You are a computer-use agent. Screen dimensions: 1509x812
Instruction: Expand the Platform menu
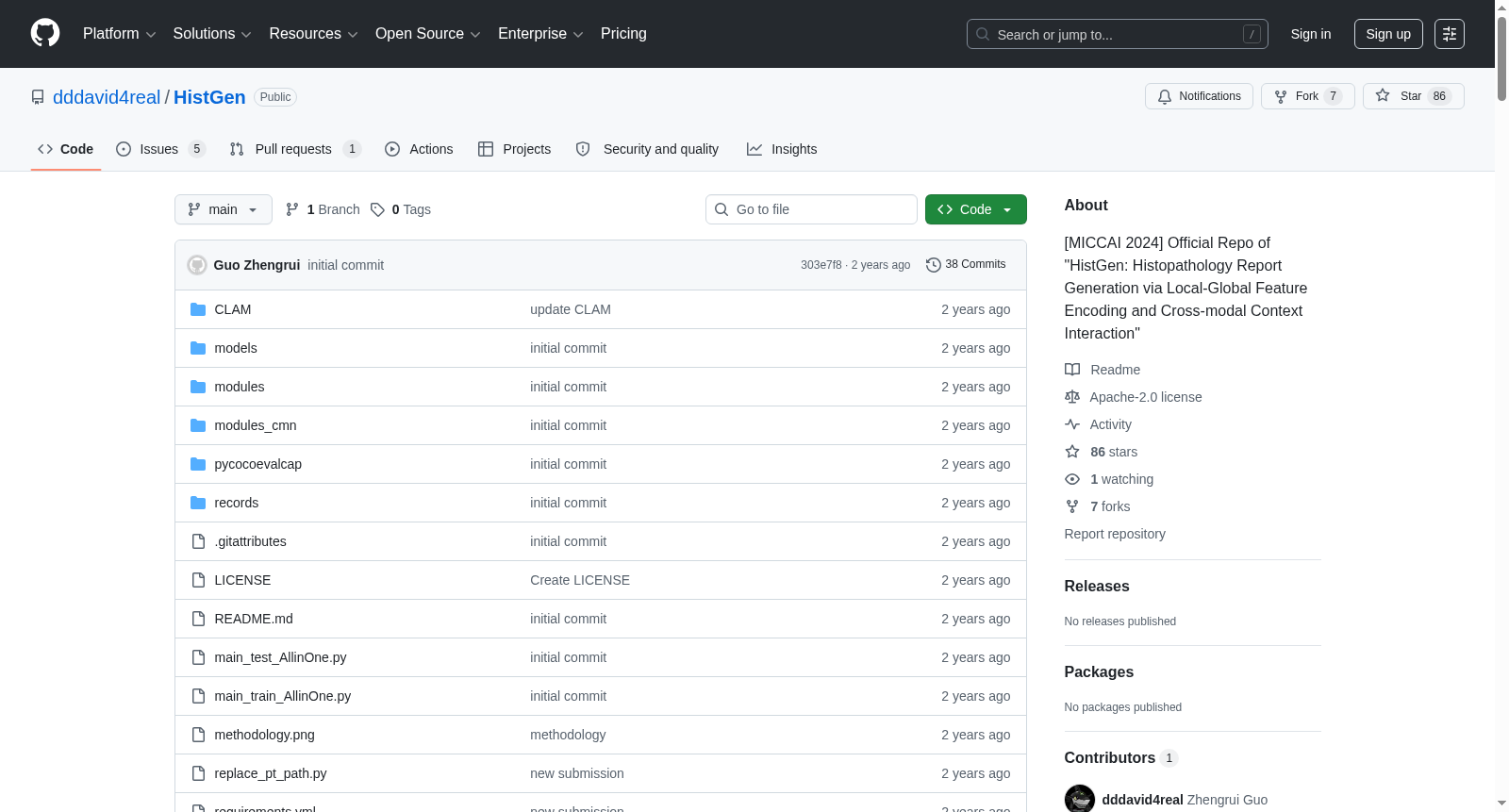click(119, 34)
